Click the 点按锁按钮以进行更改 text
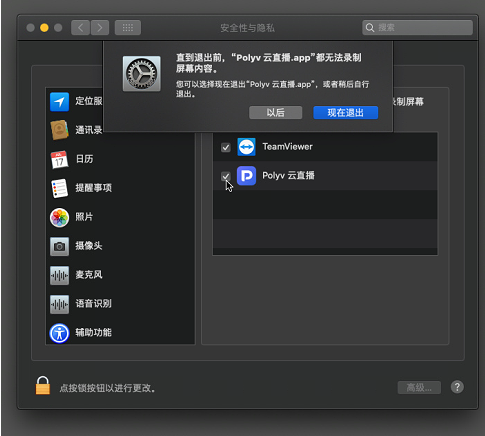Image resolution: width=485 pixels, height=436 pixels. pyautogui.click(x=107, y=388)
